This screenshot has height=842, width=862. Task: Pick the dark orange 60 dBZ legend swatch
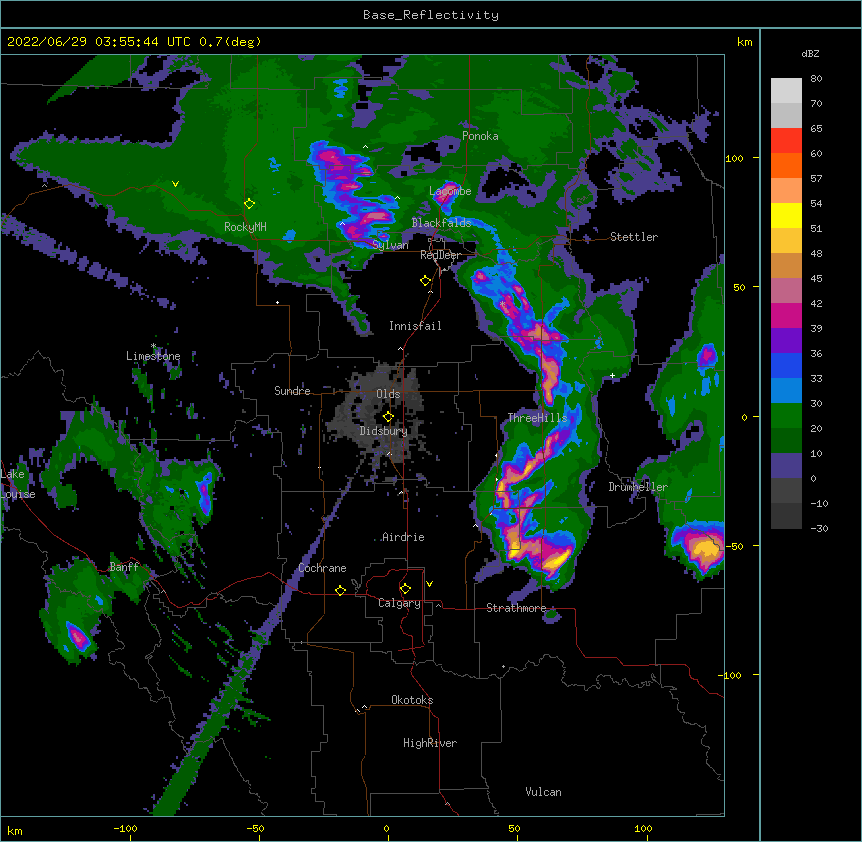[x=786, y=165]
